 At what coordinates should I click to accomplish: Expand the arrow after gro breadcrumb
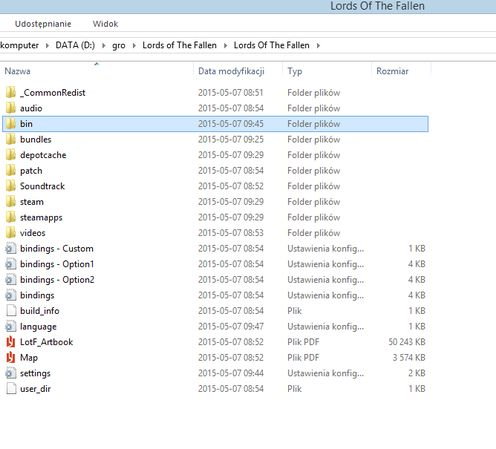[134, 45]
